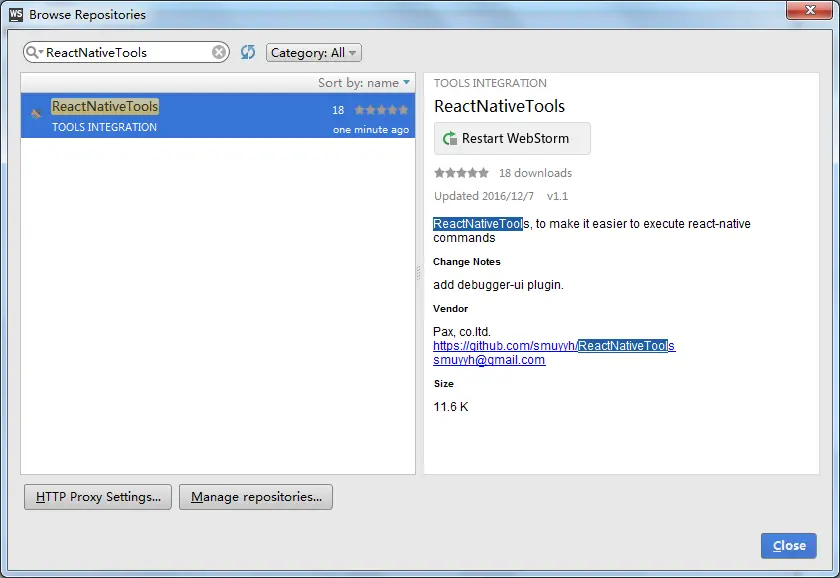Open HTTP Proxy Settings dialog

(98, 497)
